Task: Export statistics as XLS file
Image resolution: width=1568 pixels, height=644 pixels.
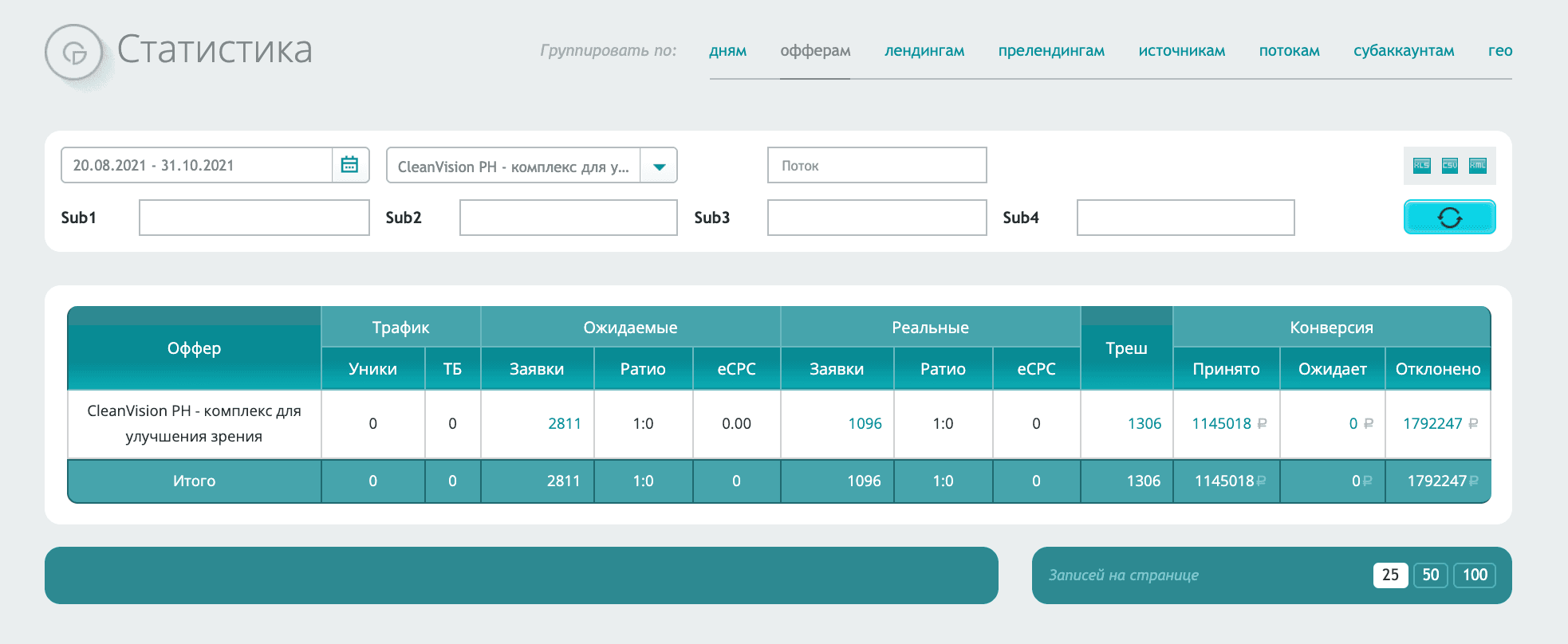Action: (x=1422, y=165)
